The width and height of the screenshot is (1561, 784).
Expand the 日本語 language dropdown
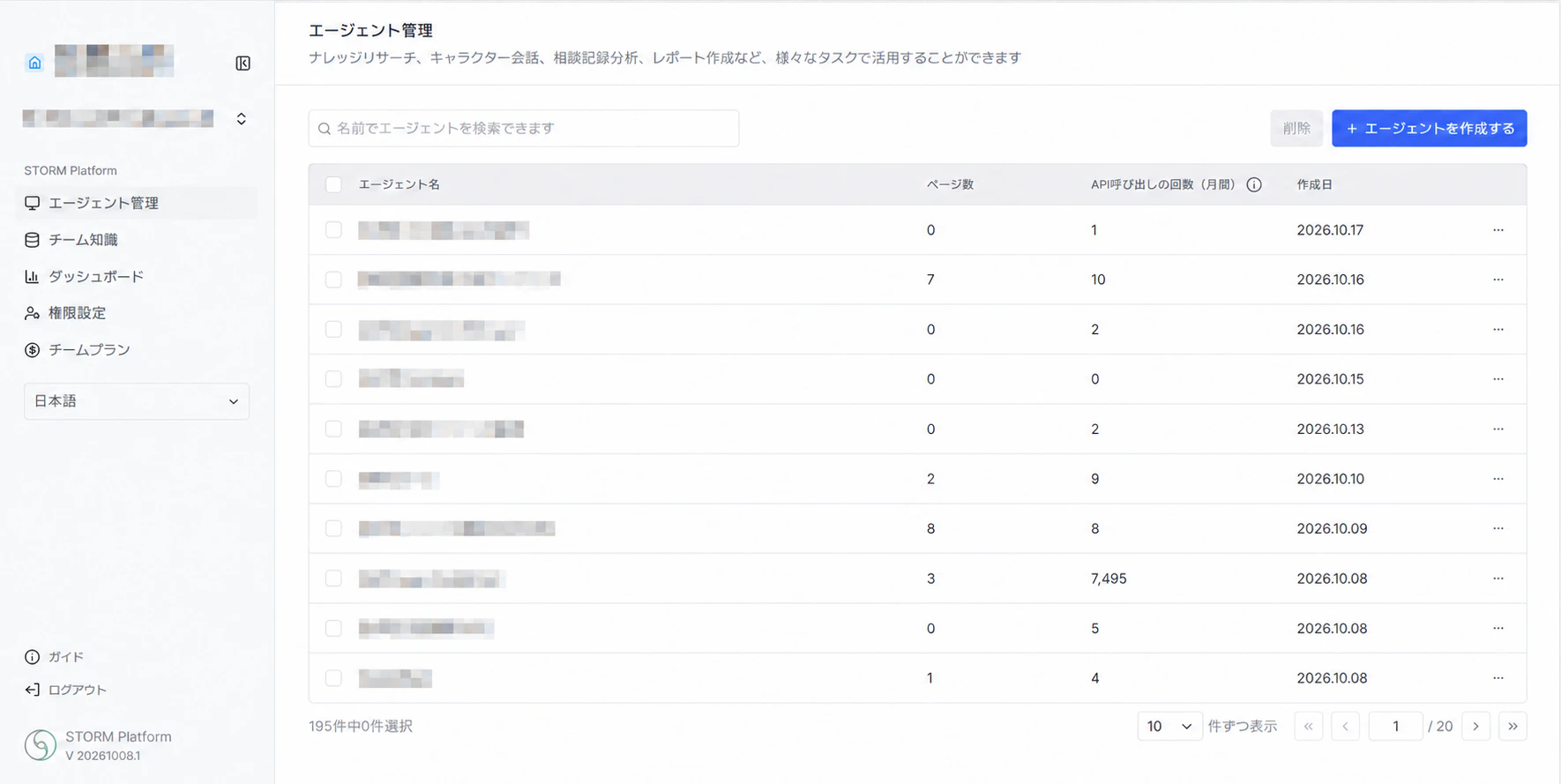pos(137,401)
